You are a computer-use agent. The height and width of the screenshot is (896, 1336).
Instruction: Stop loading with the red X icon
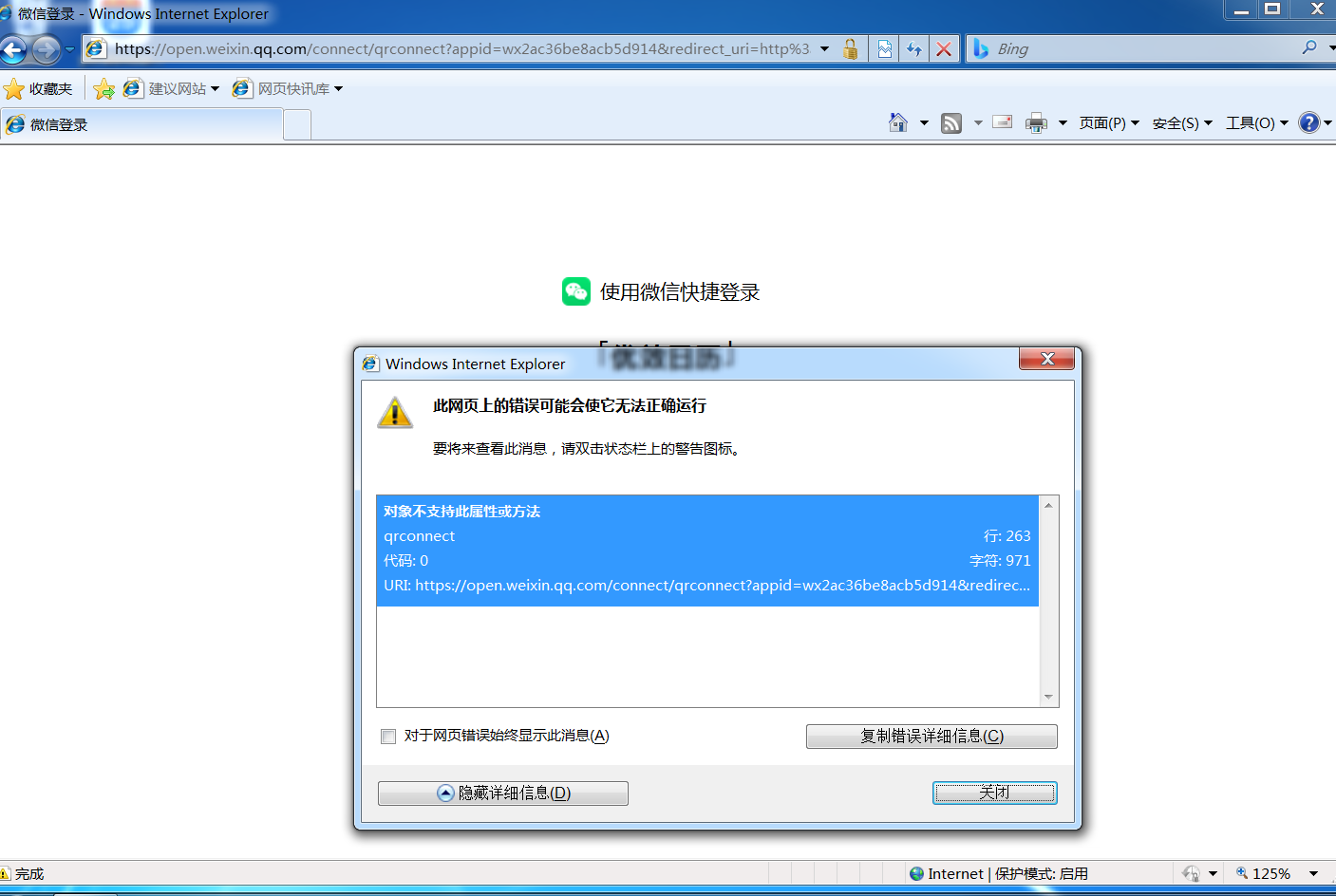[944, 48]
